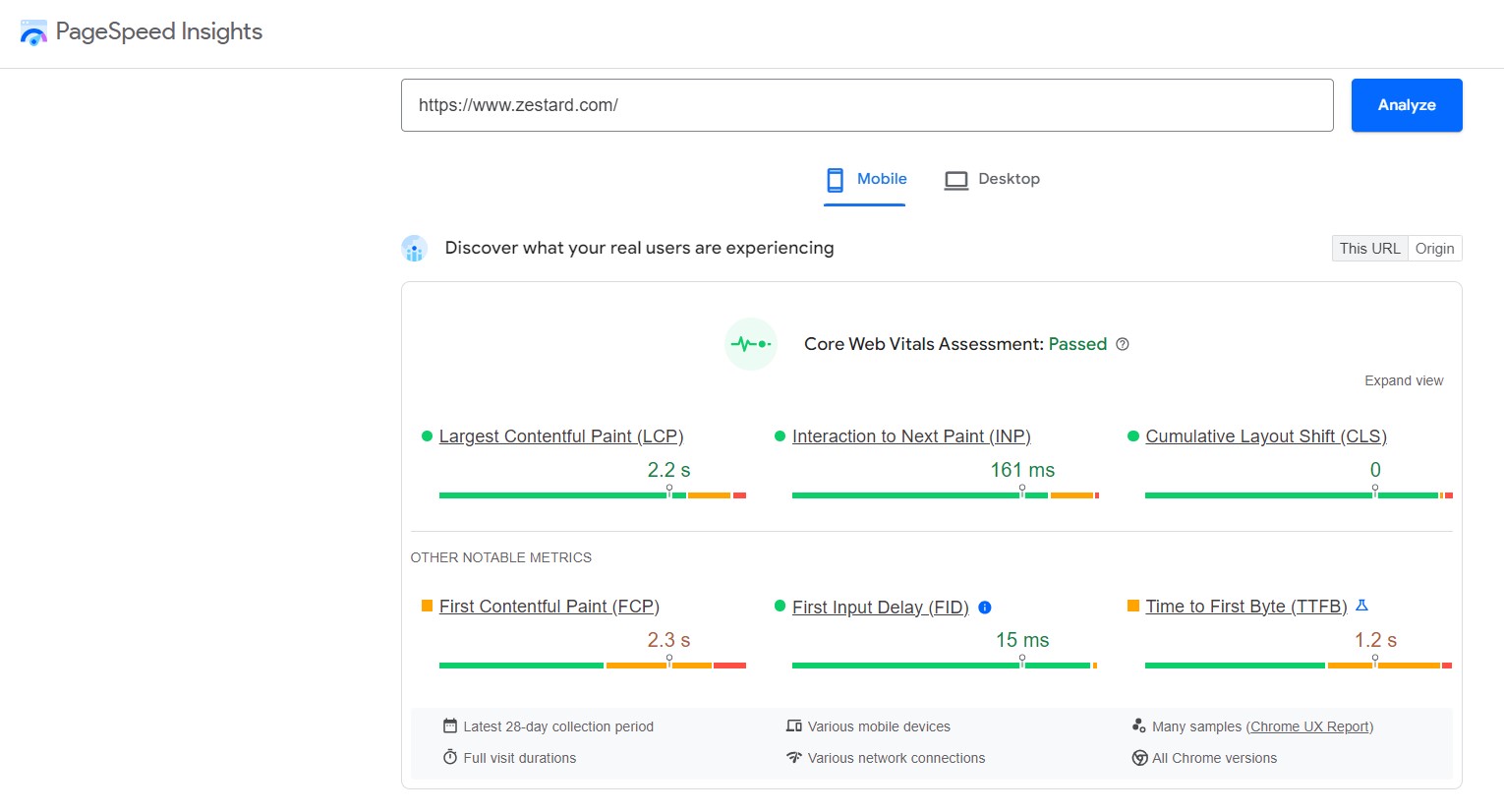
Task: Click Expand view
Action: (1404, 380)
